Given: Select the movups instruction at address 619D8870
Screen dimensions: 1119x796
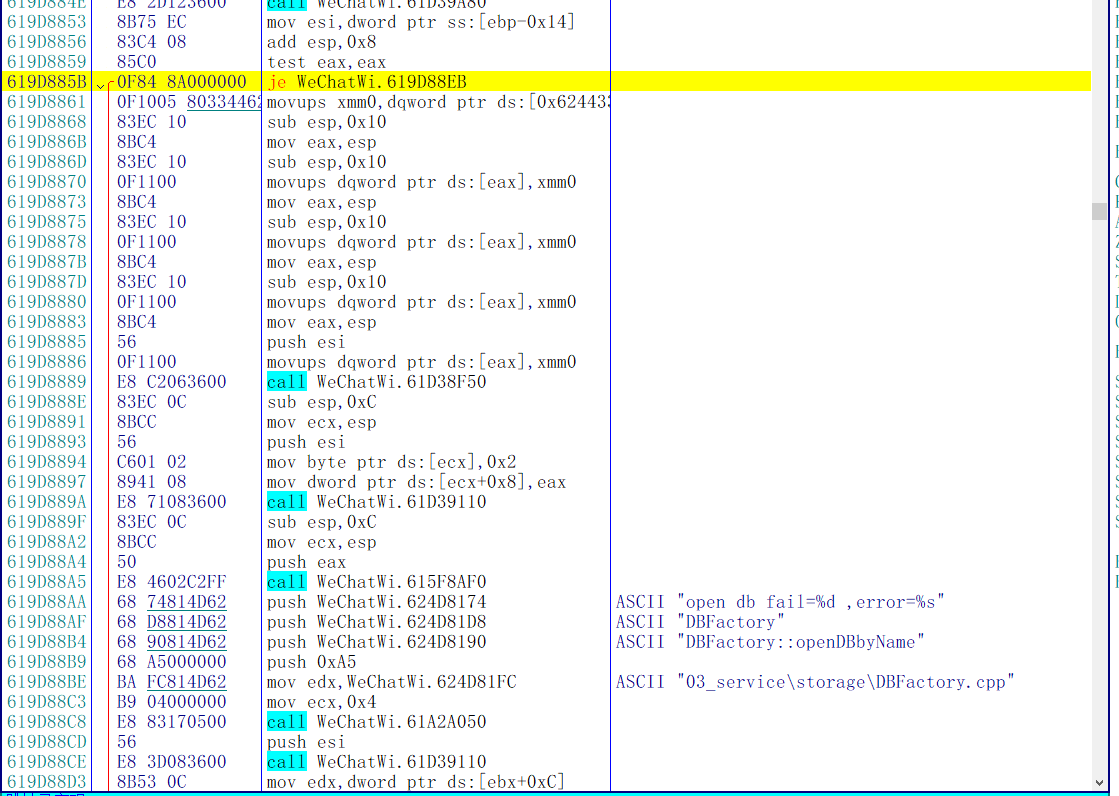Looking at the screenshot, I should [x=422, y=182].
